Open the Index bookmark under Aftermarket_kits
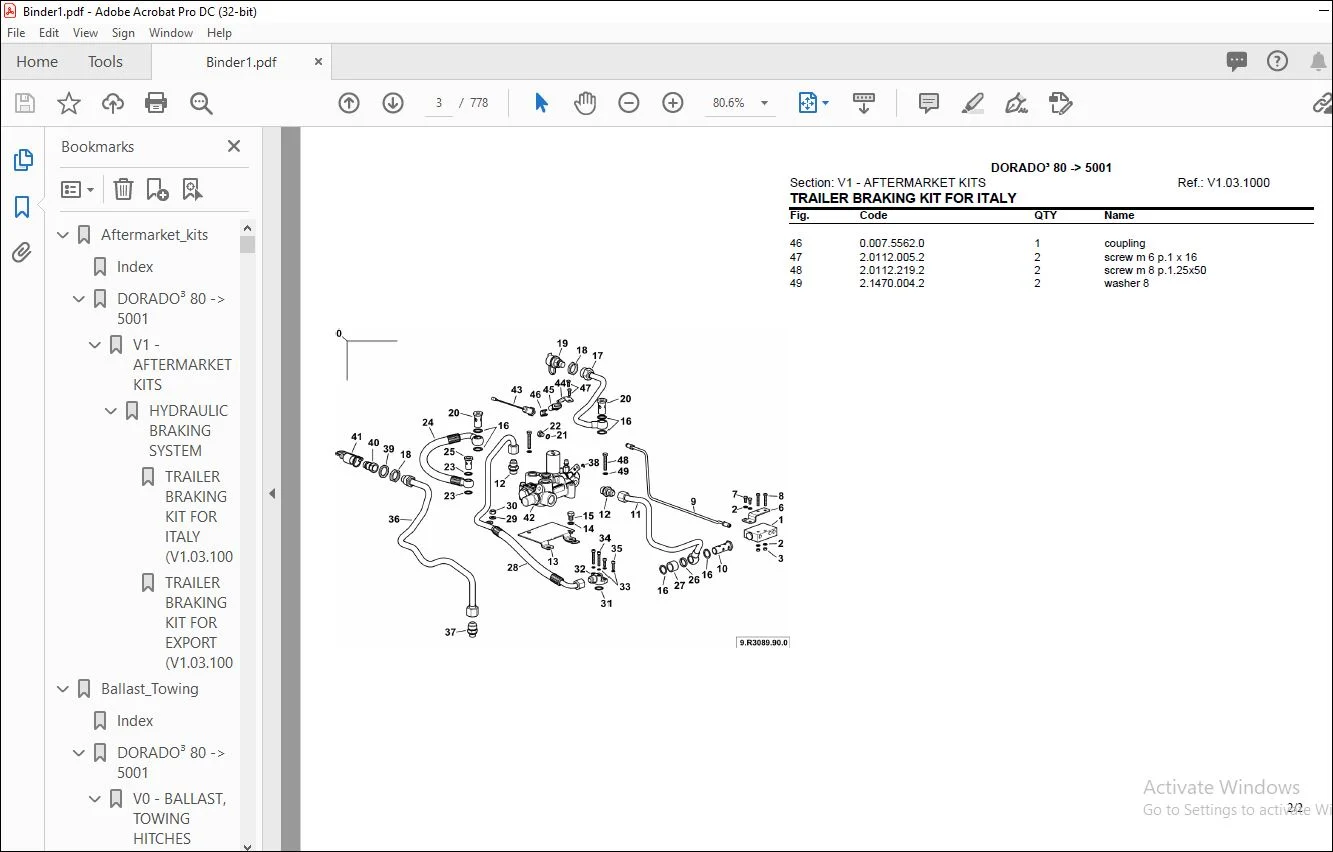The width and height of the screenshot is (1333, 852). pyautogui.click(x=135, y=267)
